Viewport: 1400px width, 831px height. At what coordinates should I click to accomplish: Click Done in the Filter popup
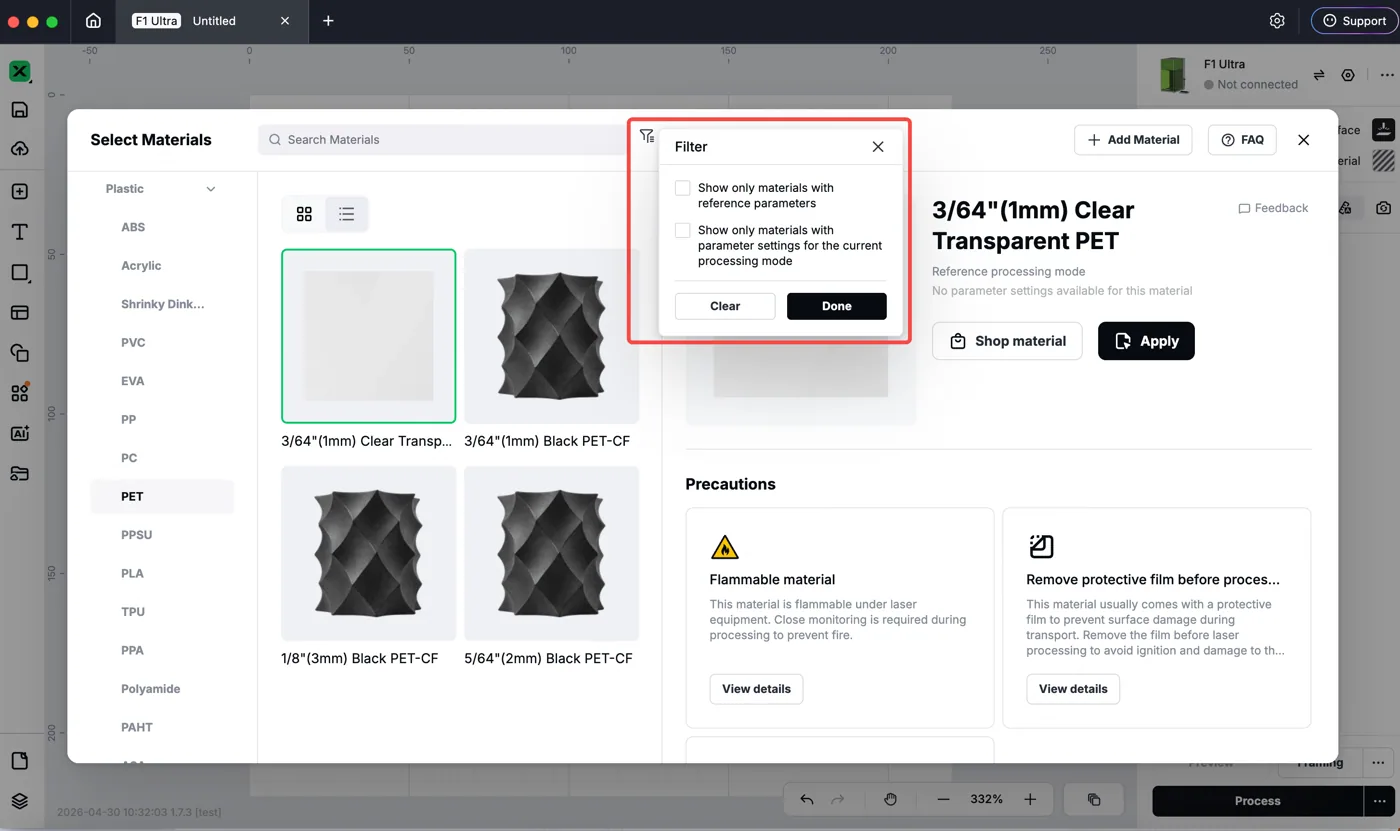click(x=837, y=306)
